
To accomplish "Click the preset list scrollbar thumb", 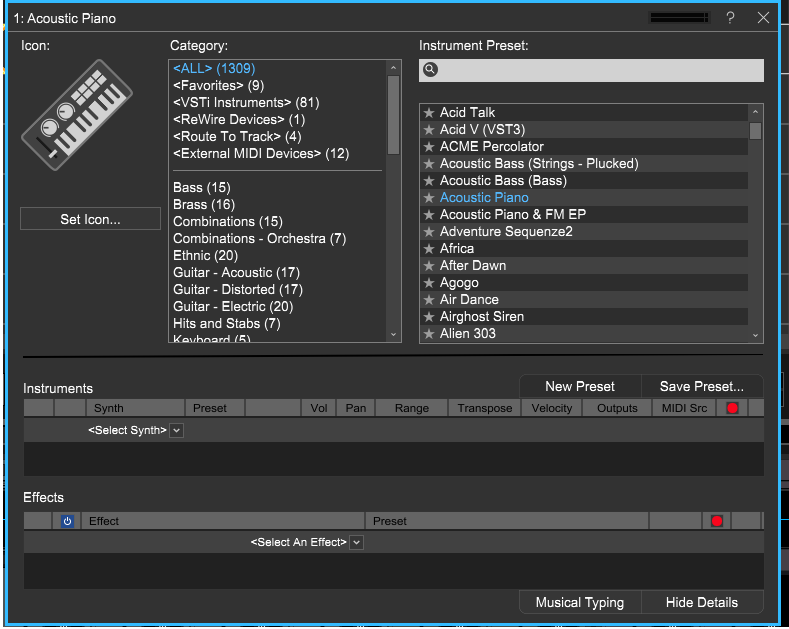I will click(x=755, y=131).
